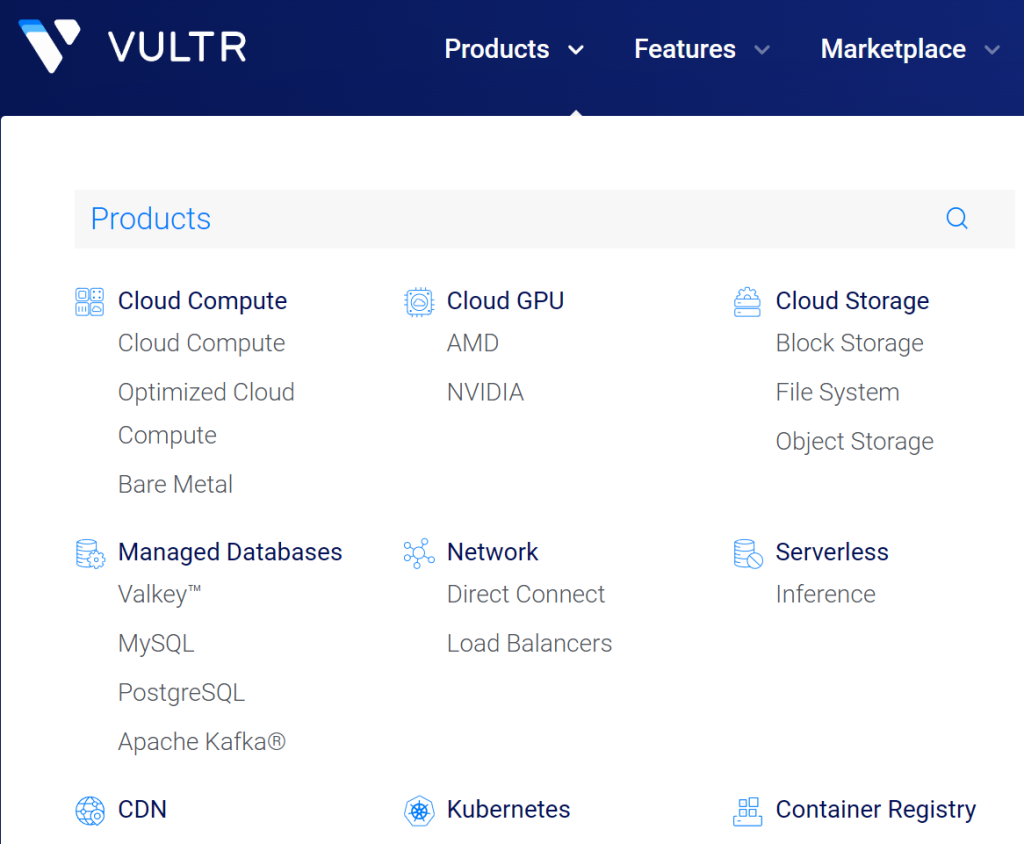
Task: Click the Kubernetes wheel icon
Action: (x=419, y=811)
